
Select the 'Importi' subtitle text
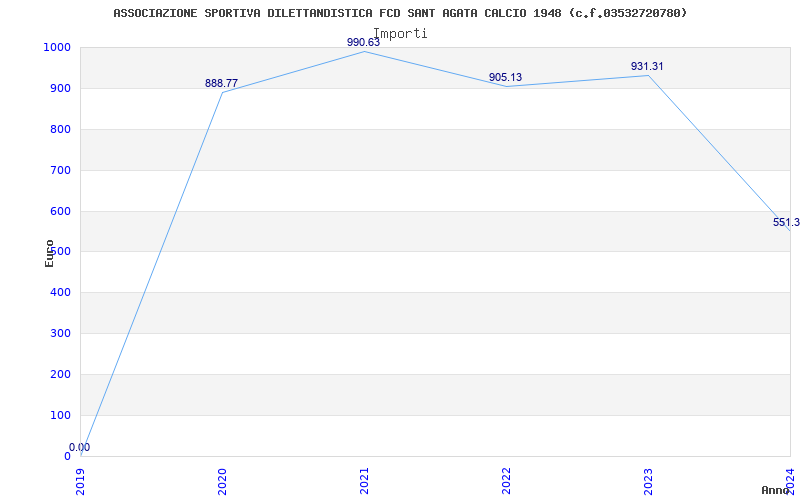[x=400, y=33]
